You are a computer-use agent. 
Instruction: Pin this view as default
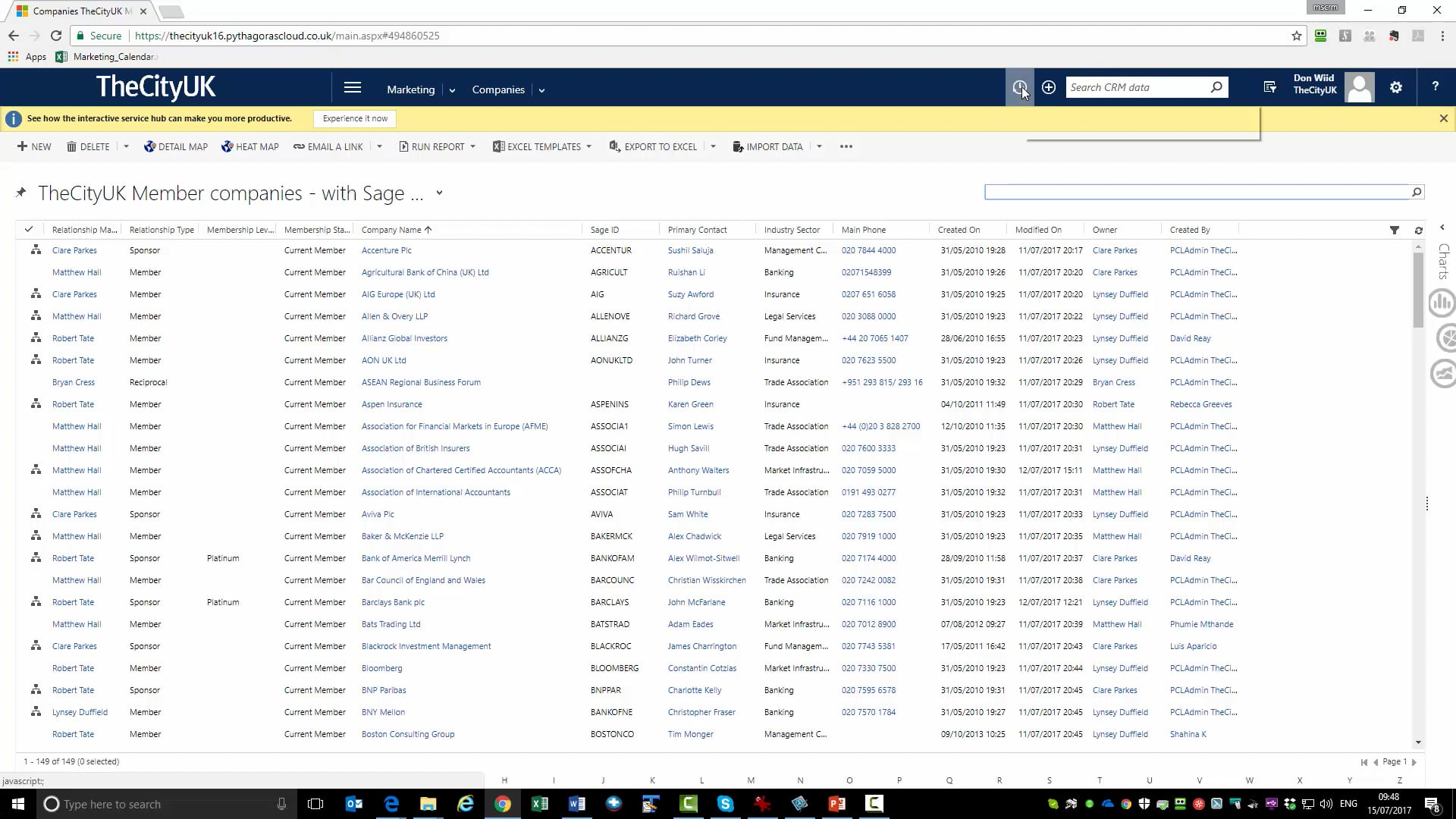tap(21, 193)
